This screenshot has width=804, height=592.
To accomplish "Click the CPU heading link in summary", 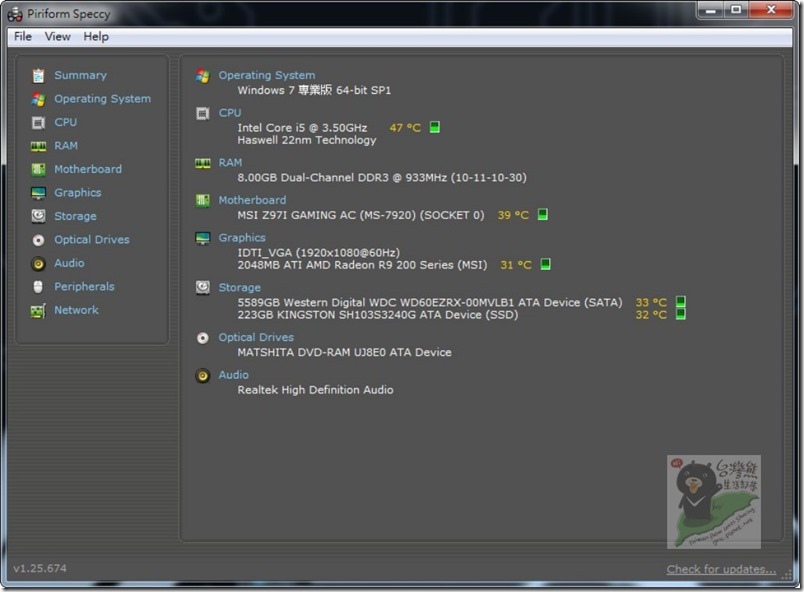I will [230, 113].
